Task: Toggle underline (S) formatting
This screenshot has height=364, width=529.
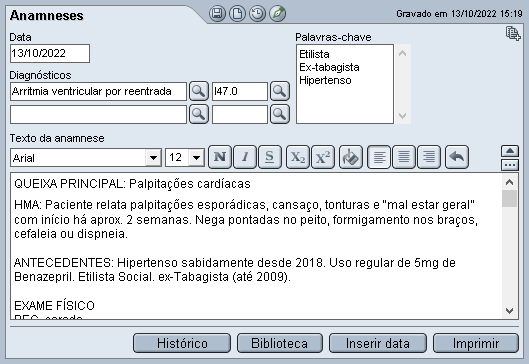Action: click(270, 157)
